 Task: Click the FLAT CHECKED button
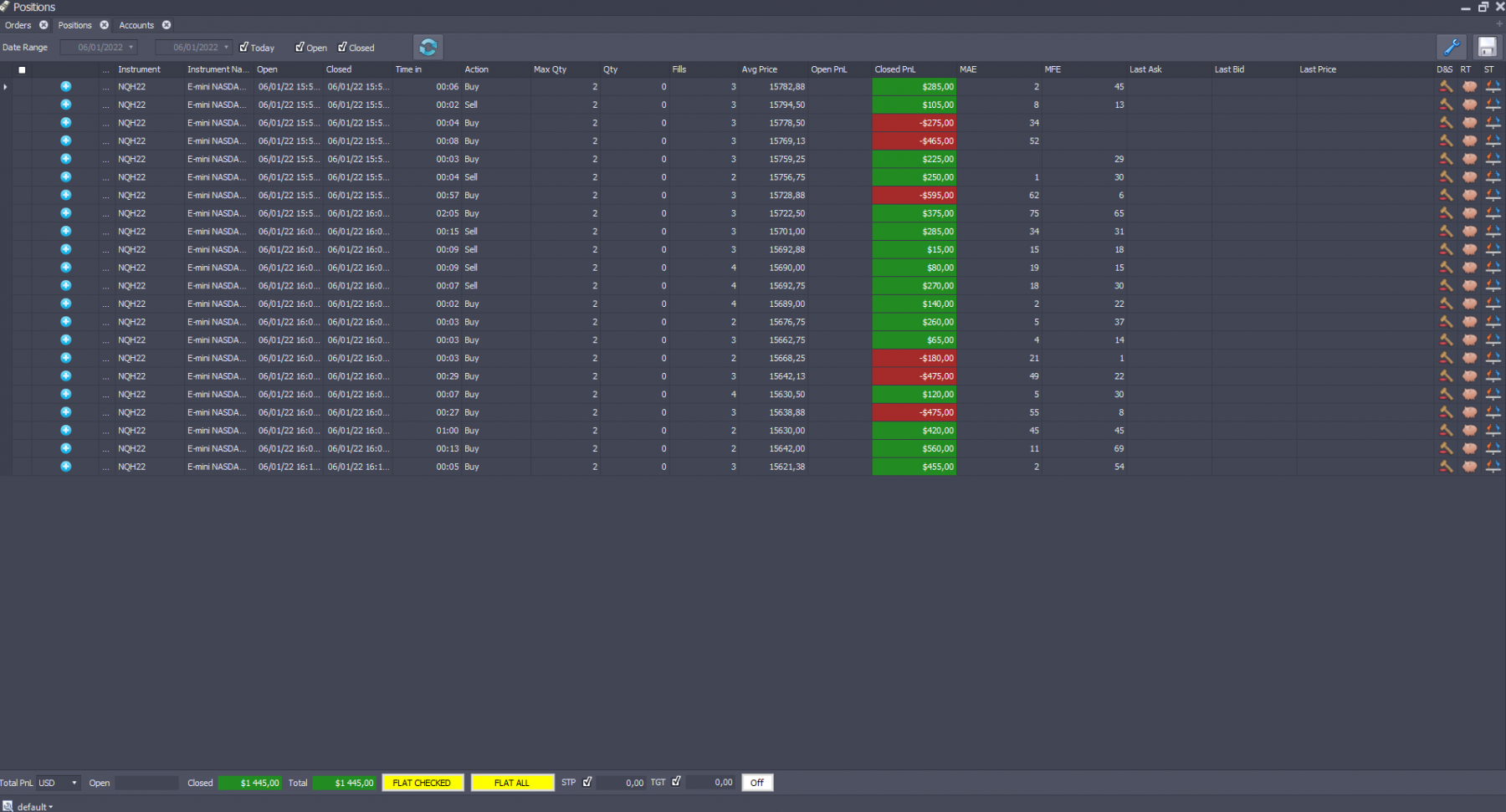point(423,783)
